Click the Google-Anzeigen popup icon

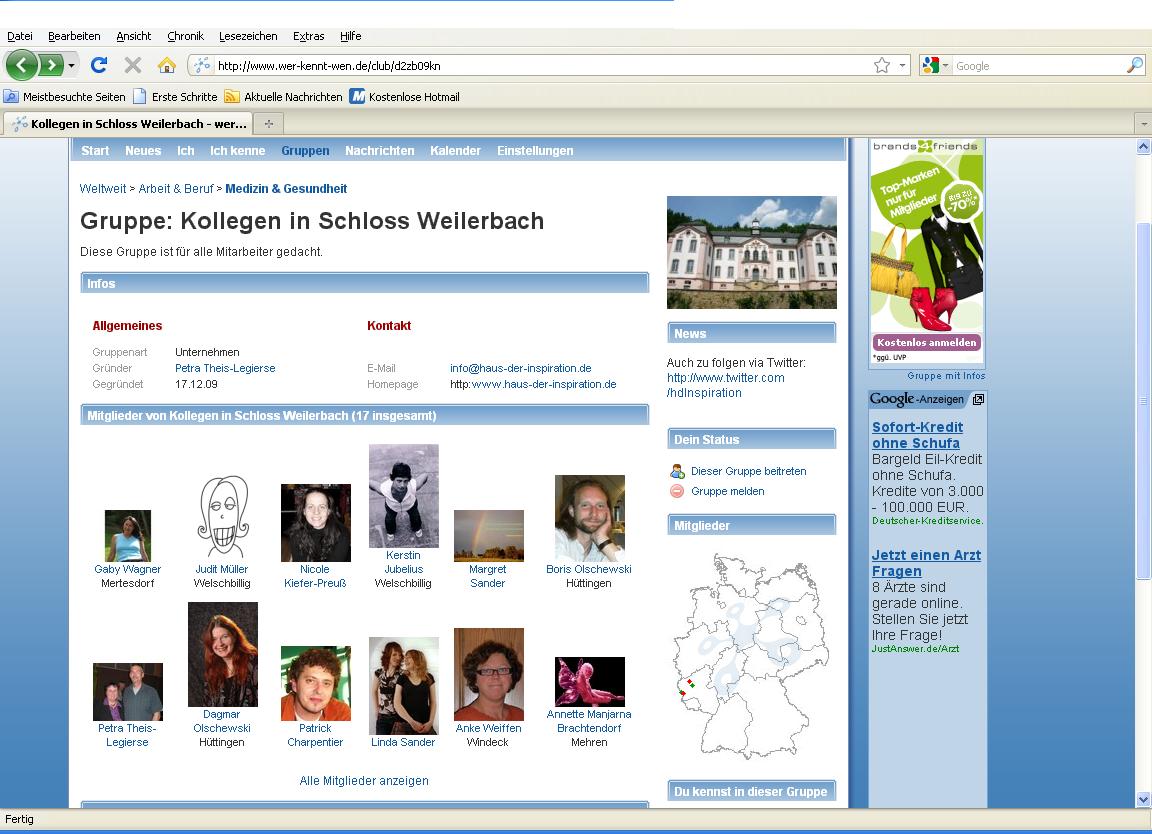click(x=978, y=399)
